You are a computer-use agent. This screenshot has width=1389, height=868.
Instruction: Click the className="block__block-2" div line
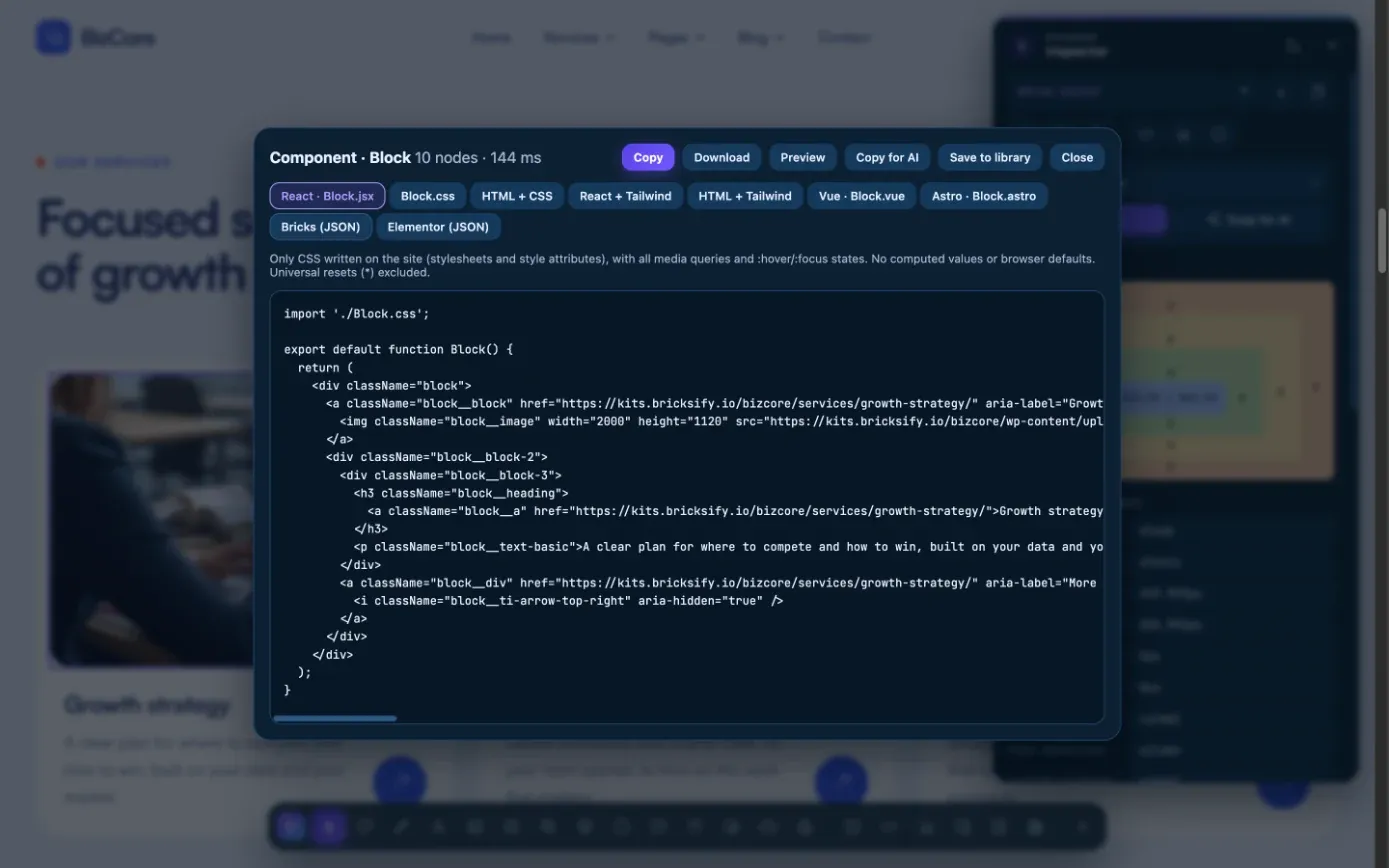point(437,457)
